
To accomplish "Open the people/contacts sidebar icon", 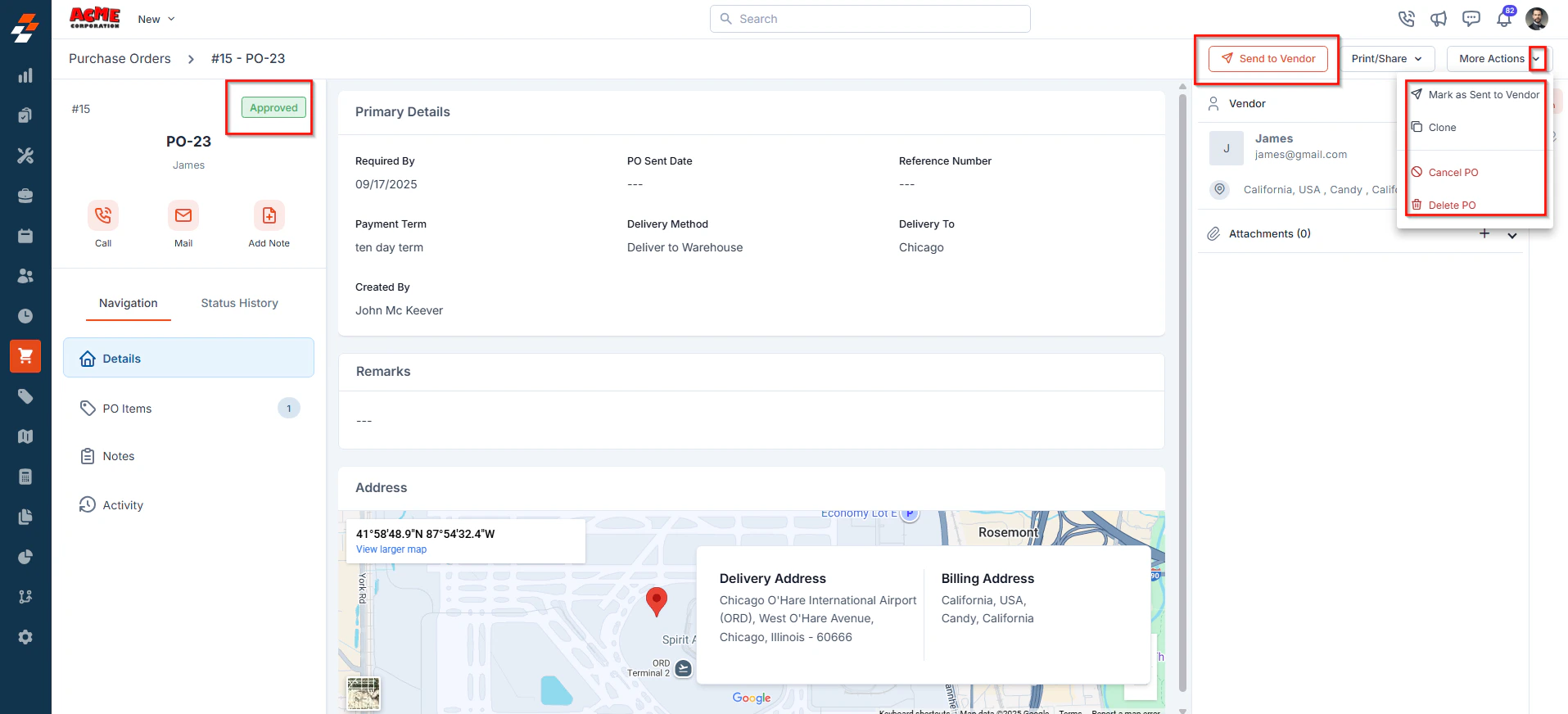I will pyautogui.click(x=25, y=276).
